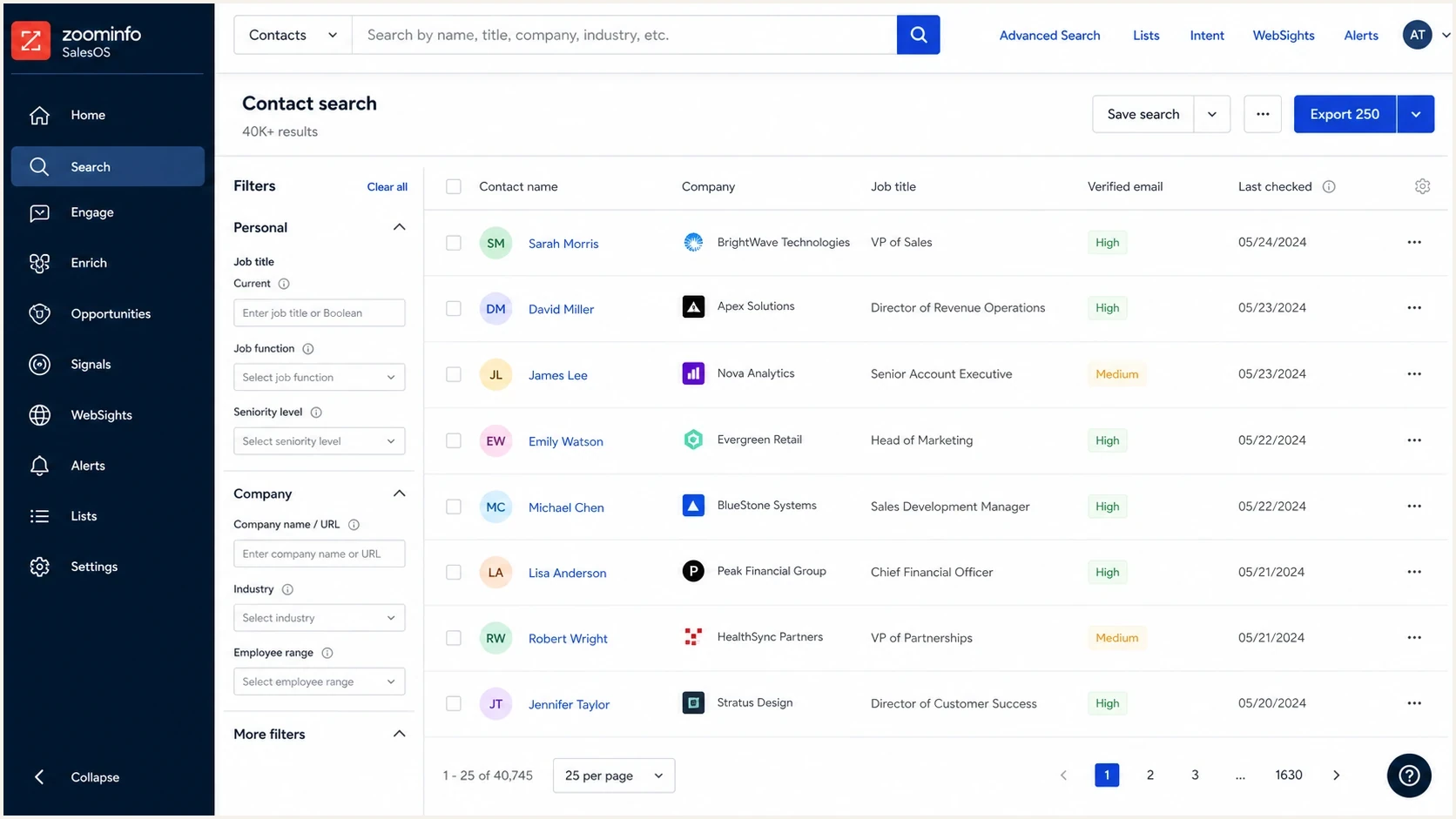Open the Select seniority level dropdown

pos(319,441)
